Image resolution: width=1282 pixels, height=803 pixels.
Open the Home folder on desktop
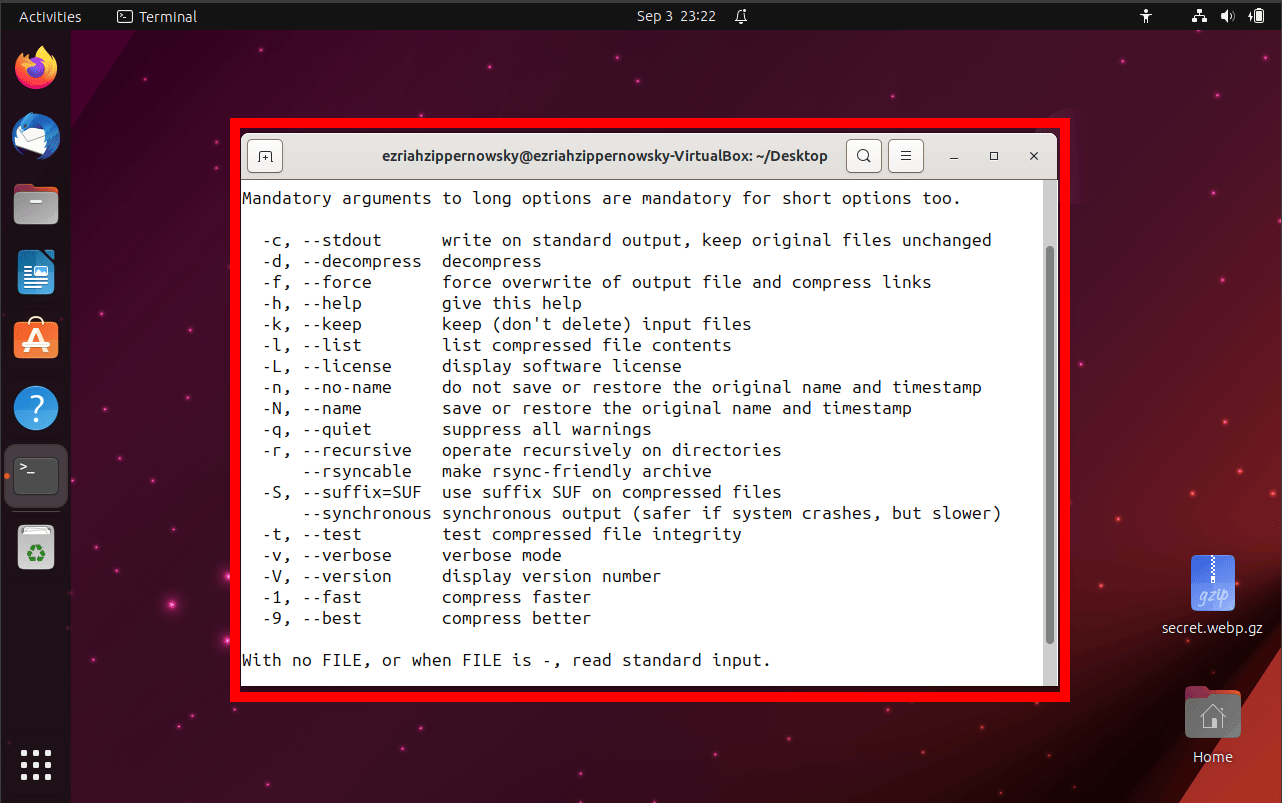pyautogui.click(x=1212, y=714)
